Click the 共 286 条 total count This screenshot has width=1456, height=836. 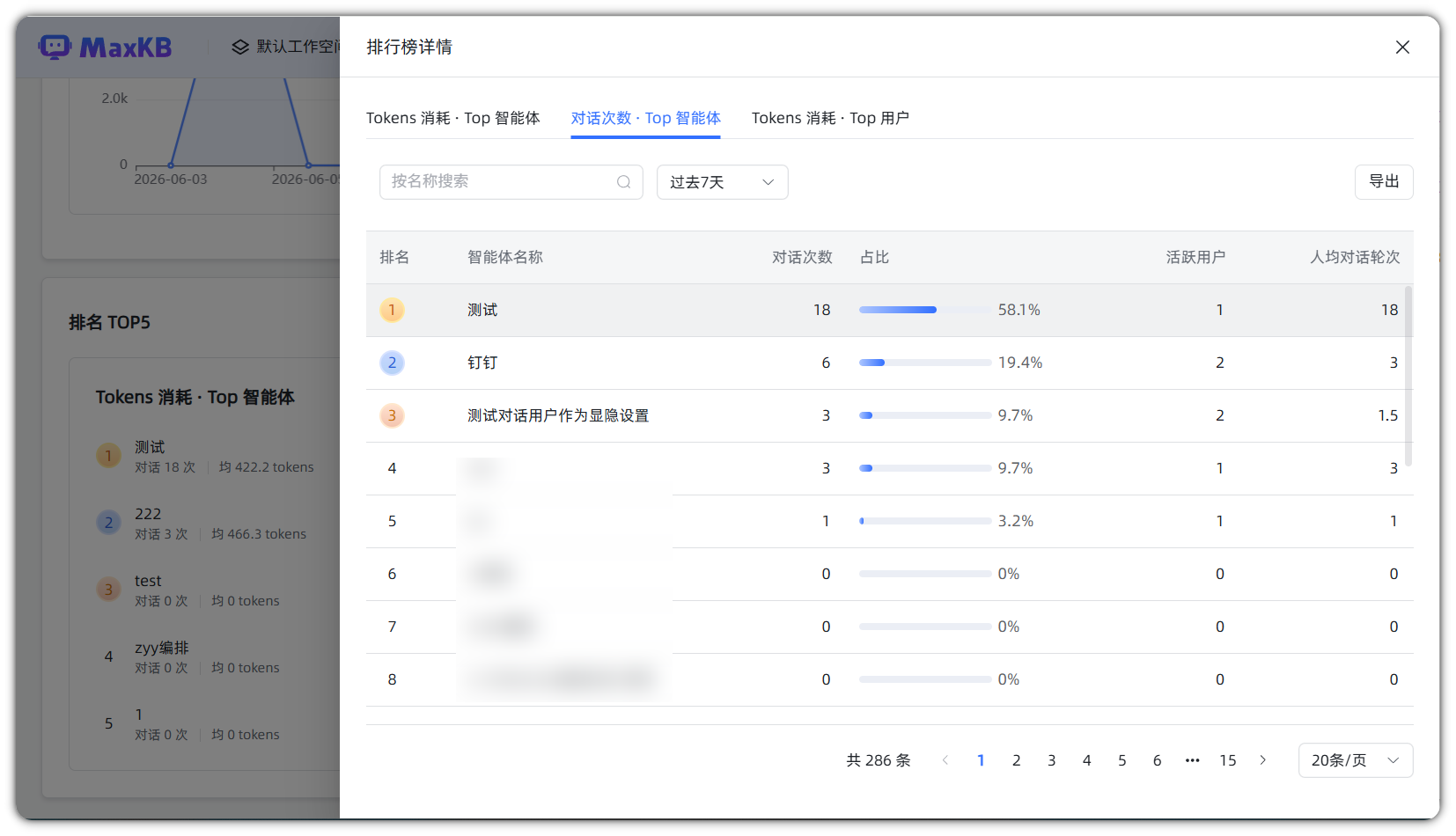(879, 760)
